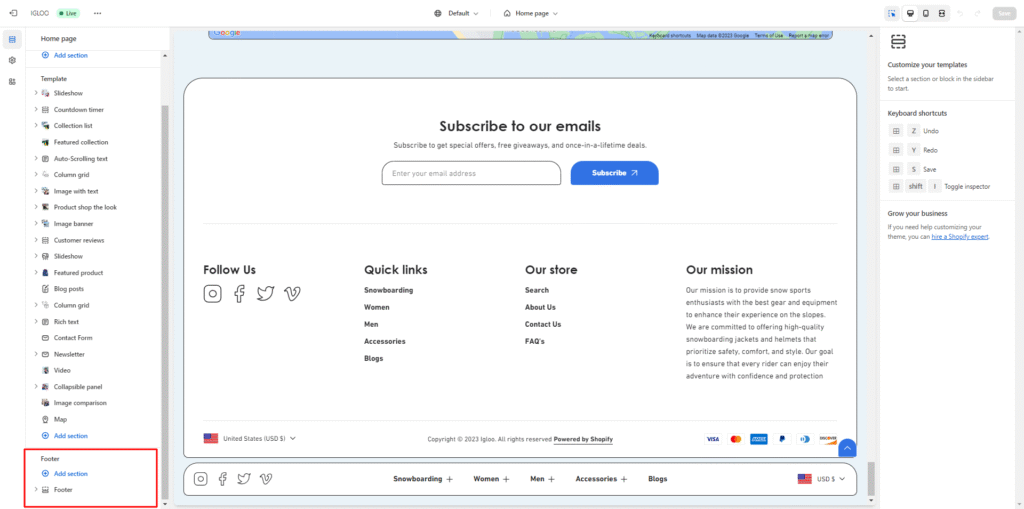Screen dimensions: 1024x509
Task: Click the hire a Shopify expert link
Action: coord(960,237)
